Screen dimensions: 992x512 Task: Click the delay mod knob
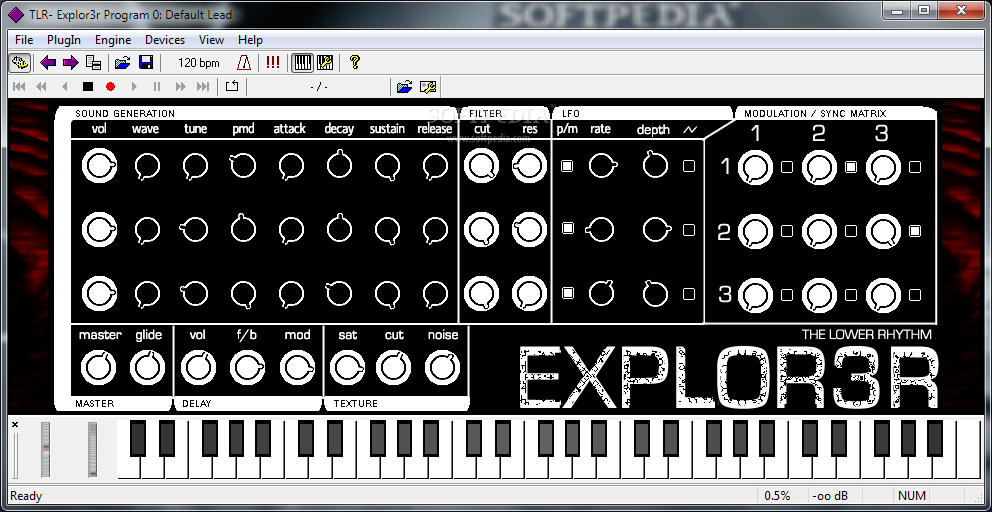297,368
